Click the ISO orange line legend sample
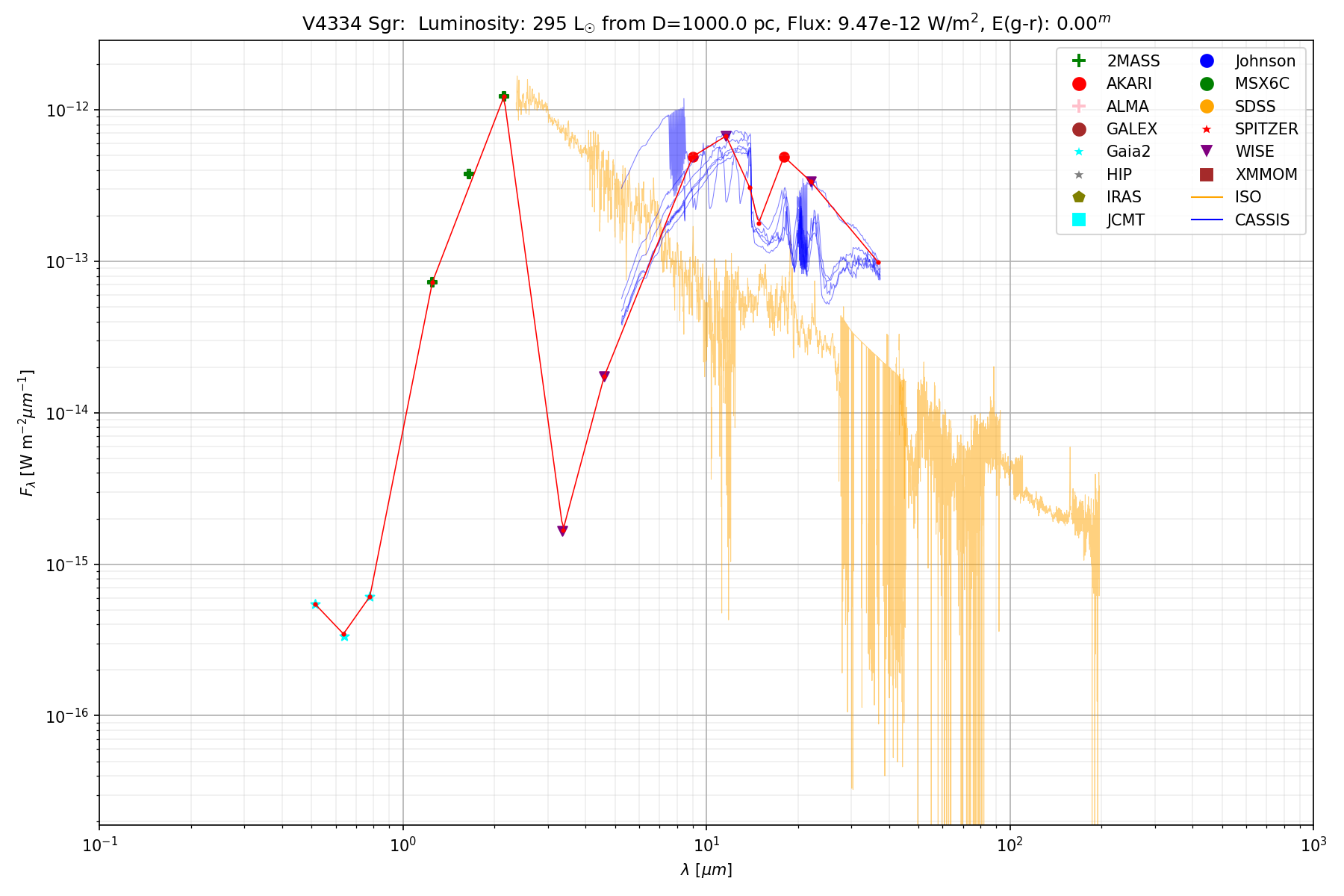The image size is (1344, 896). (1207, 197)
